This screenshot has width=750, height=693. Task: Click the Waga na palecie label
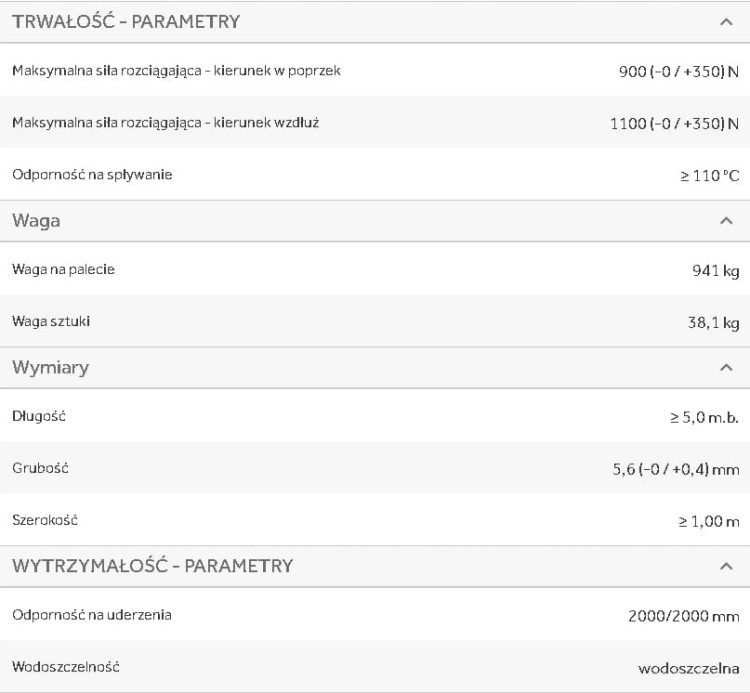coord(64,269)
